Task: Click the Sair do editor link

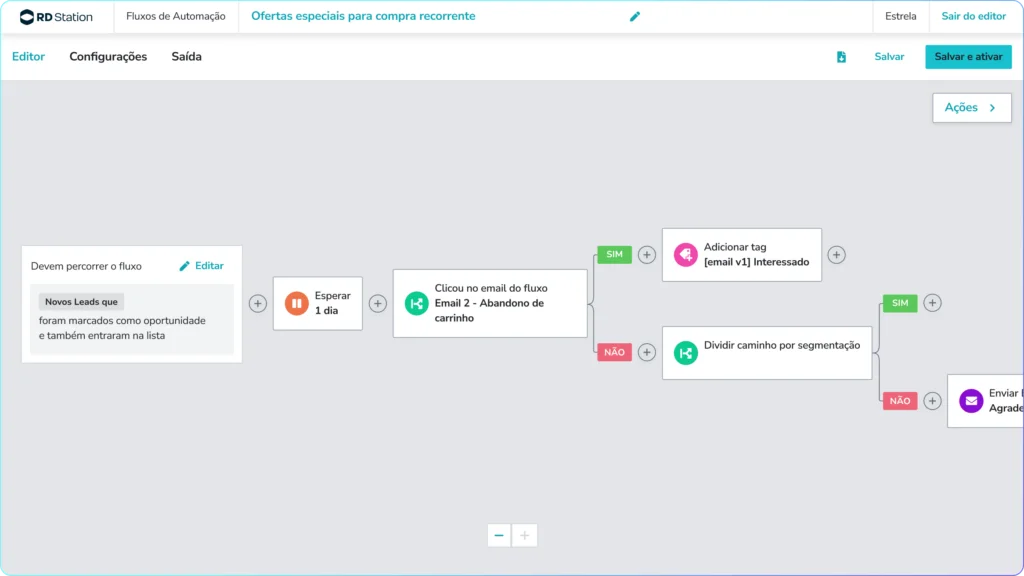Action: click(x=974, y=16)
